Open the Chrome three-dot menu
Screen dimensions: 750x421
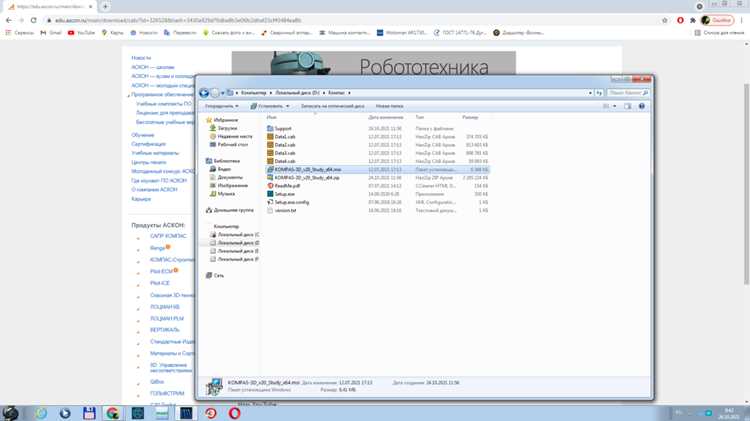(x=742, y=20)
